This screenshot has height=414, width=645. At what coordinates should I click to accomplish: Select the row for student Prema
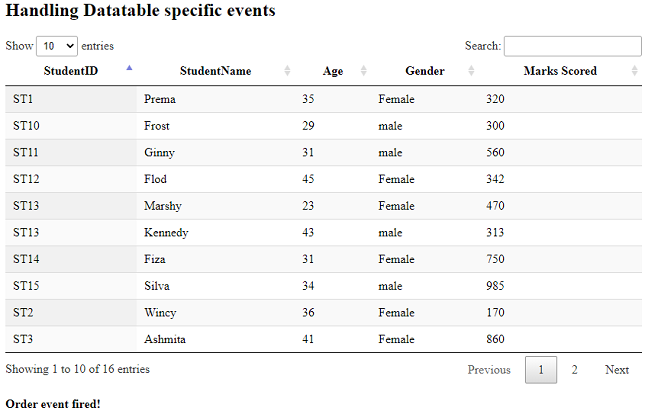click(159, 99)
